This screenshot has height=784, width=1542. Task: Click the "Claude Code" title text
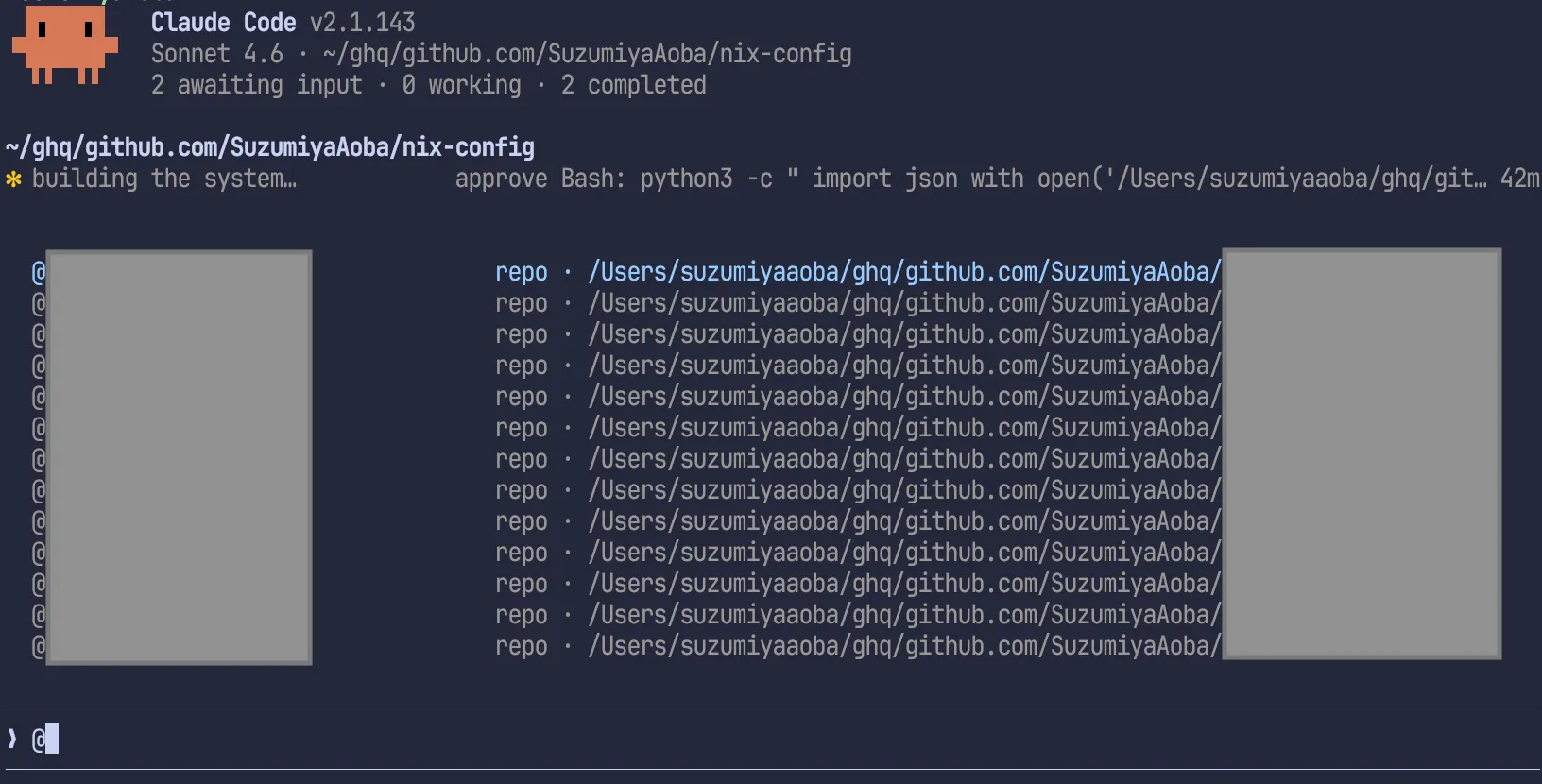click(224, 23)
